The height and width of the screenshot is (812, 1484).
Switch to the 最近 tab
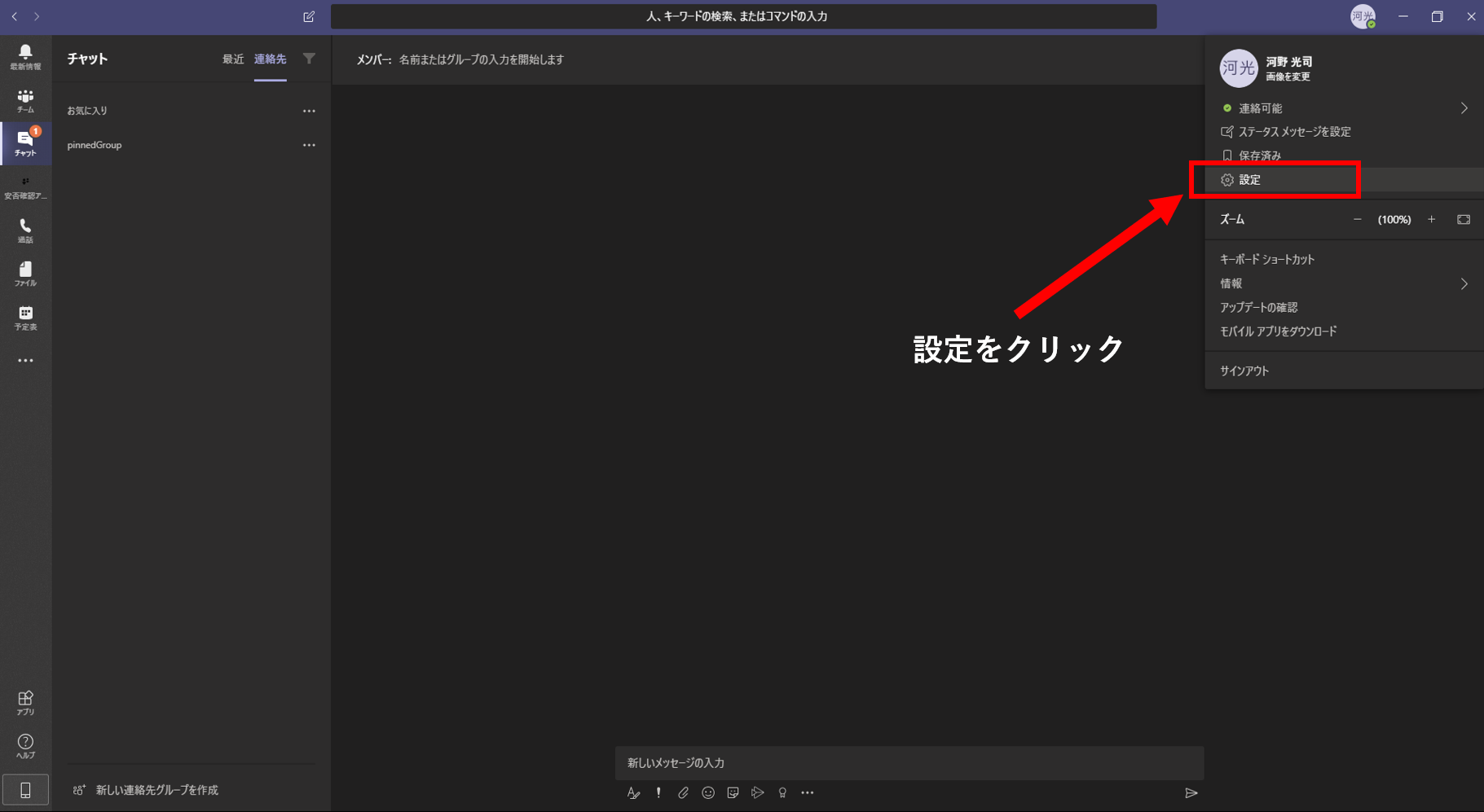233,59
